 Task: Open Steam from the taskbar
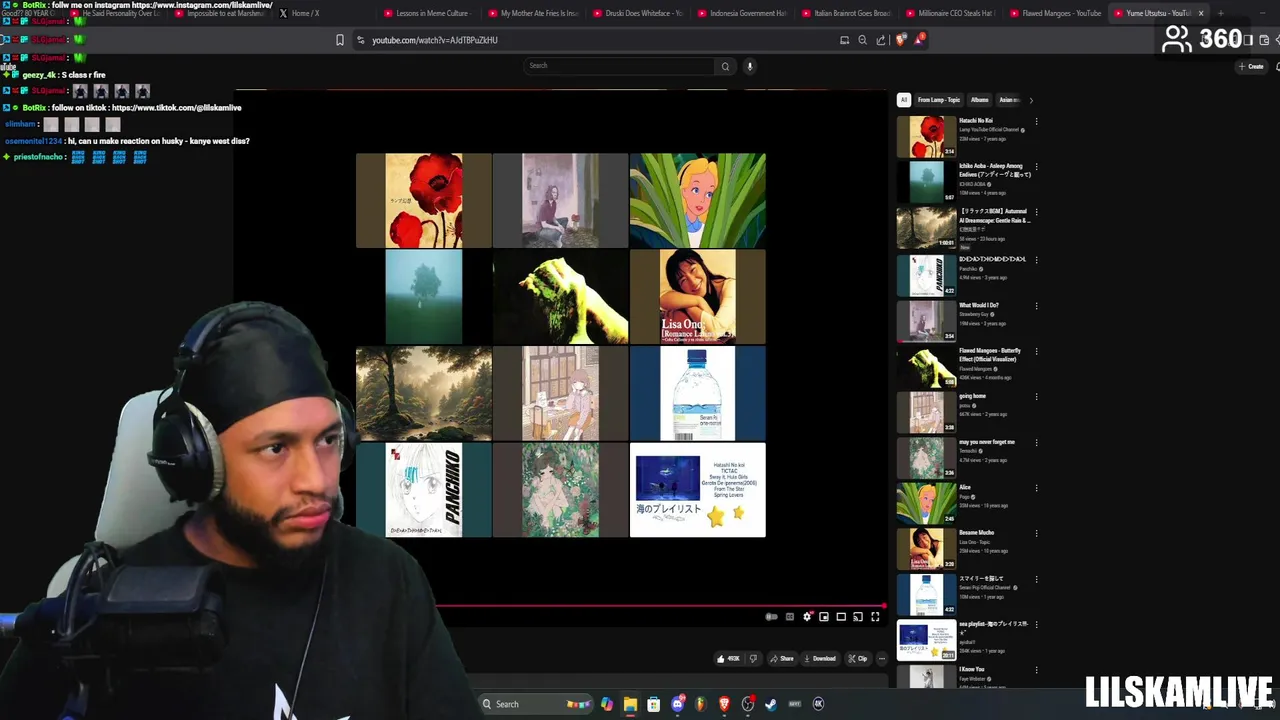coord(771,704)
